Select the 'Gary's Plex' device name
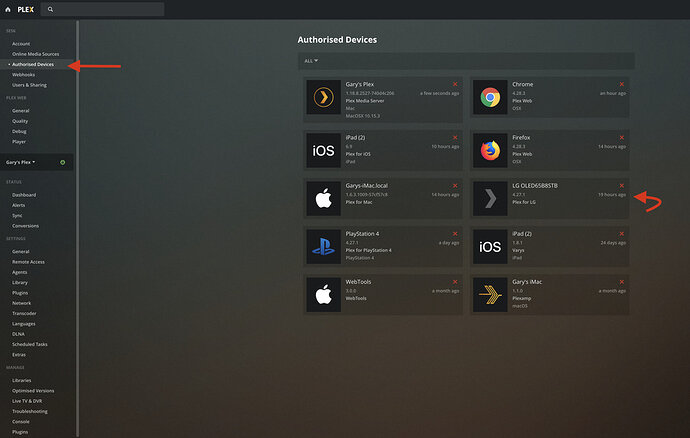Viewport: 690px width, 438px height. [x=360, y=84]
